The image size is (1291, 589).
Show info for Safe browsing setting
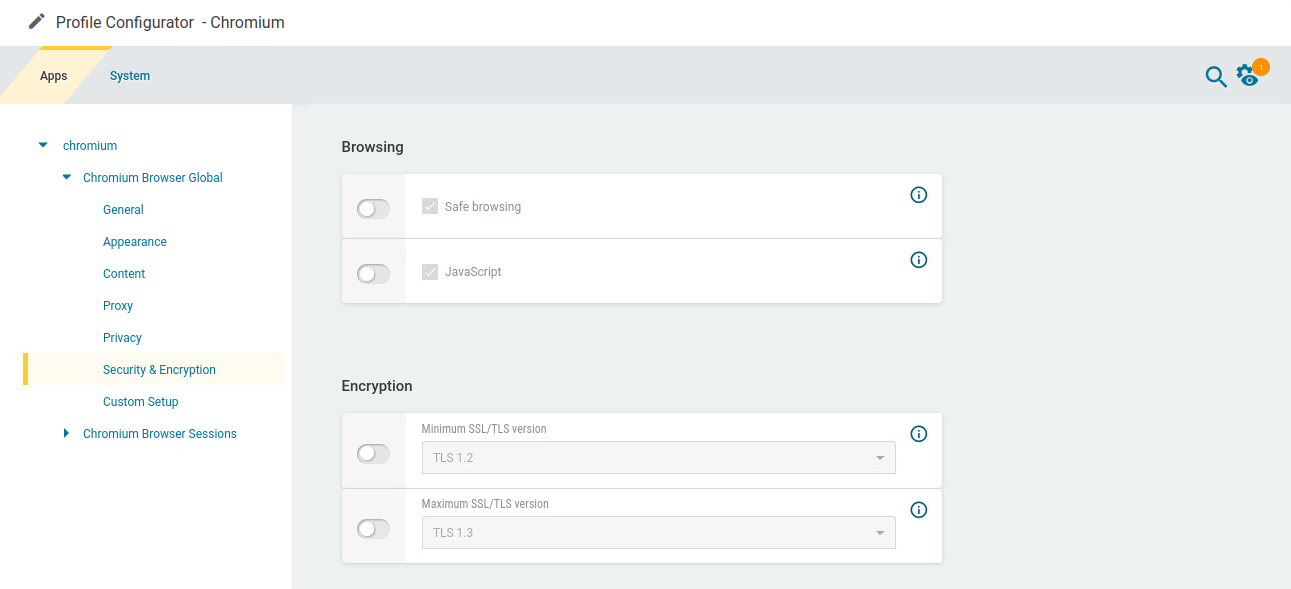[x=919, y=195]
